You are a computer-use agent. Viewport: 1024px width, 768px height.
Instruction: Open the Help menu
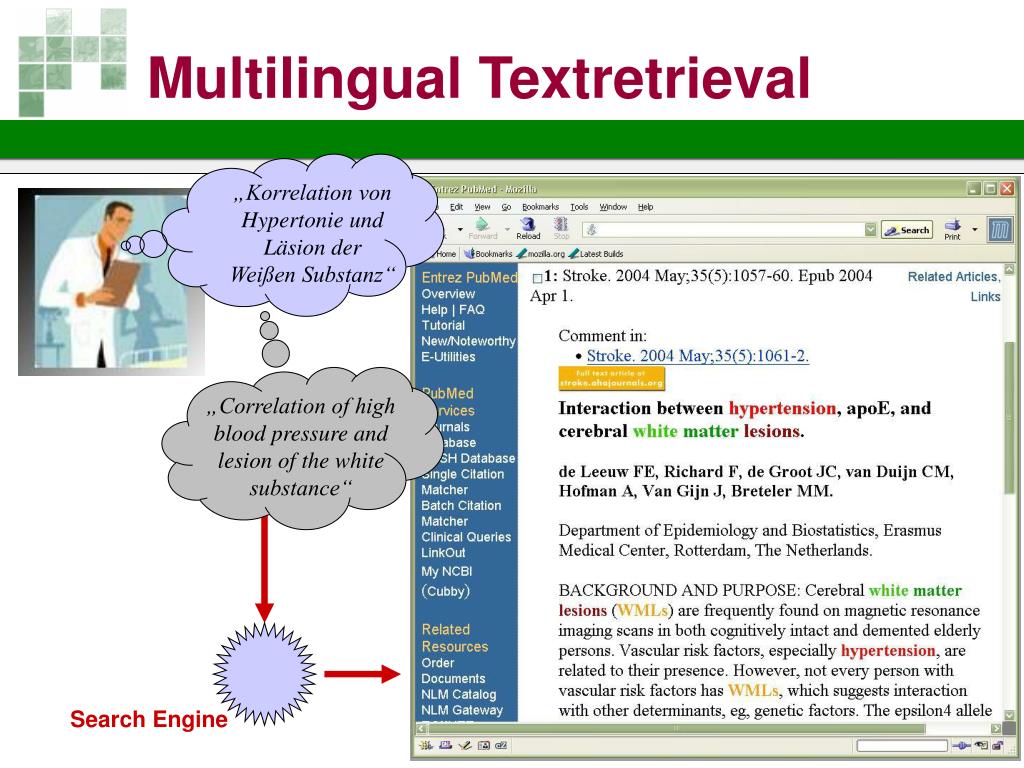[x=645, y=207]
